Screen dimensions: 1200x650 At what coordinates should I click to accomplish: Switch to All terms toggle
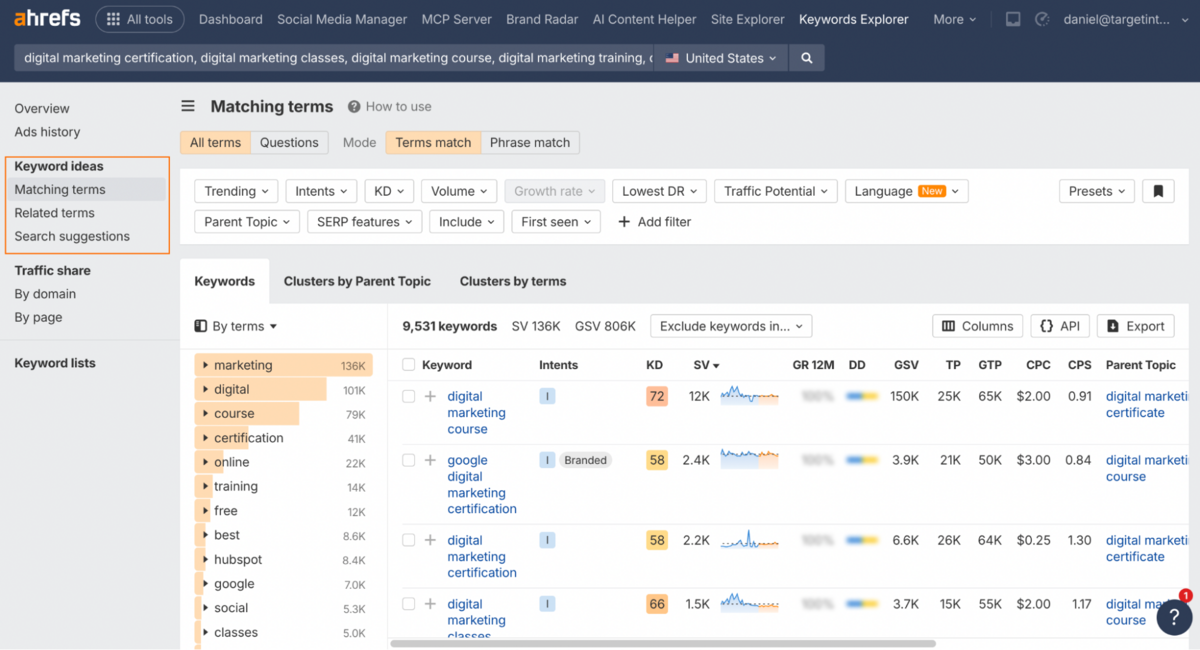(215, 143)
